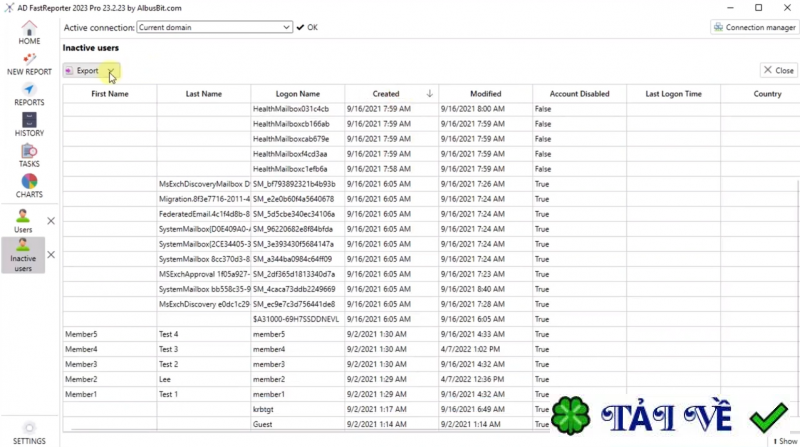The image size is (800, 447).
Task: Switch to the Users report tab
Action: tap(23, 221)
